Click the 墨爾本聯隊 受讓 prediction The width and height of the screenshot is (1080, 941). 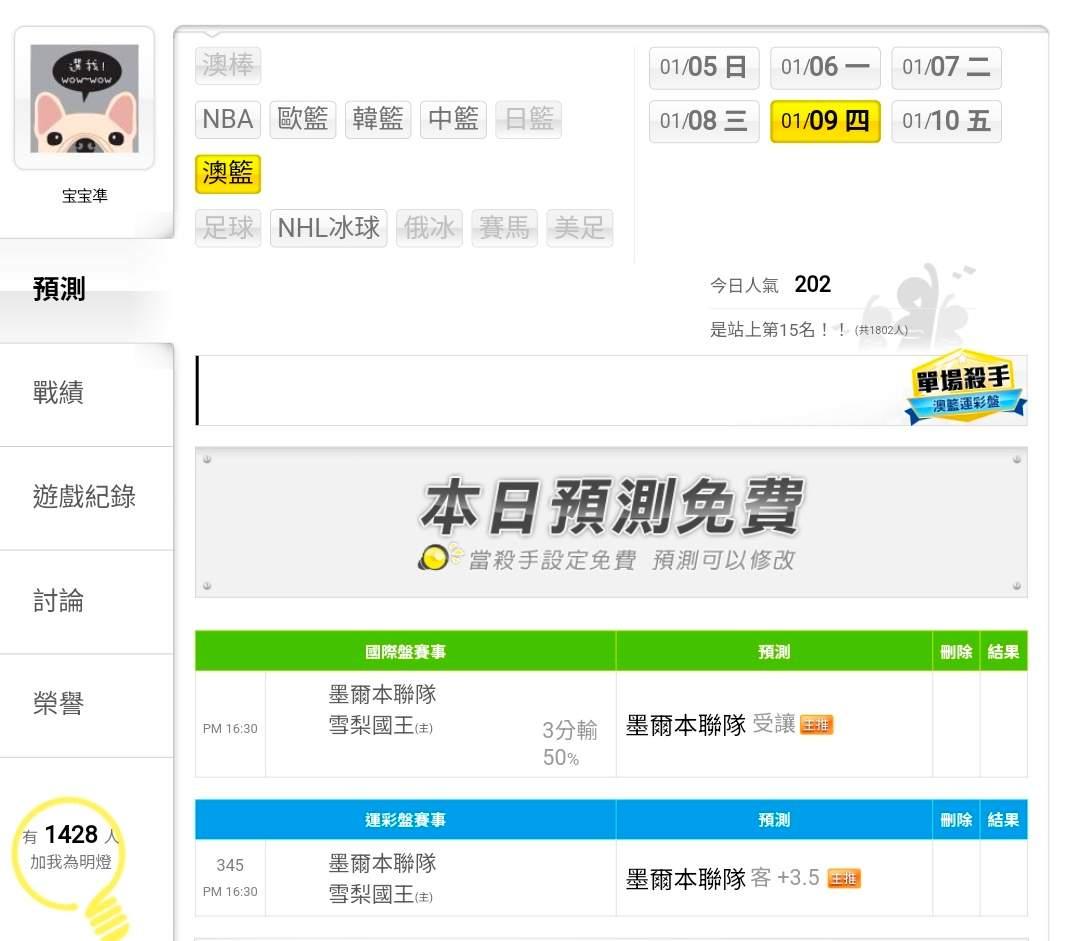click(x=710, y=725)
